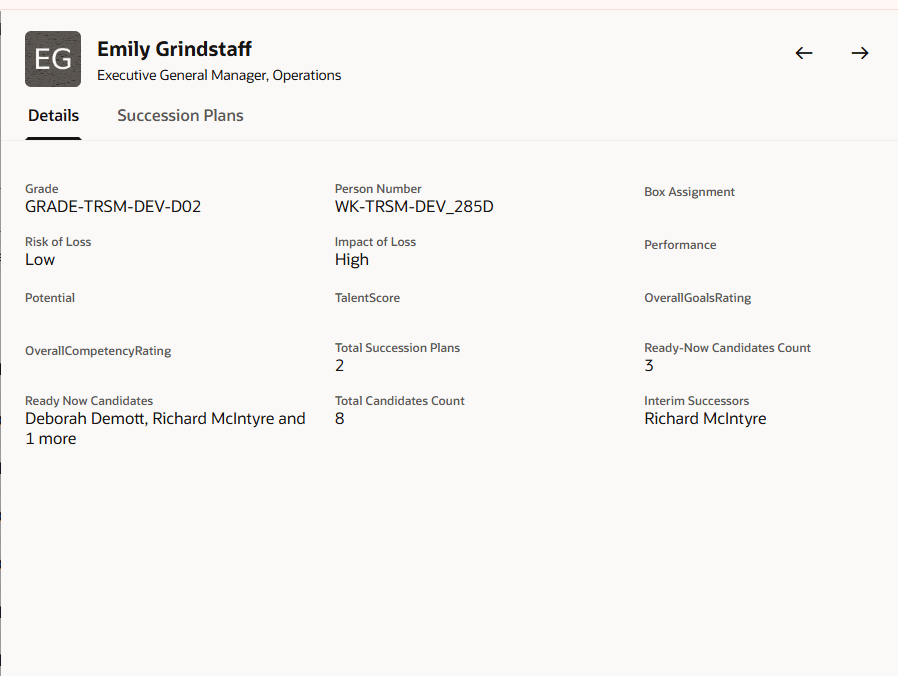Select the name Emily Grindstaff
The image size is (898, 676).
tap(173, 48)
